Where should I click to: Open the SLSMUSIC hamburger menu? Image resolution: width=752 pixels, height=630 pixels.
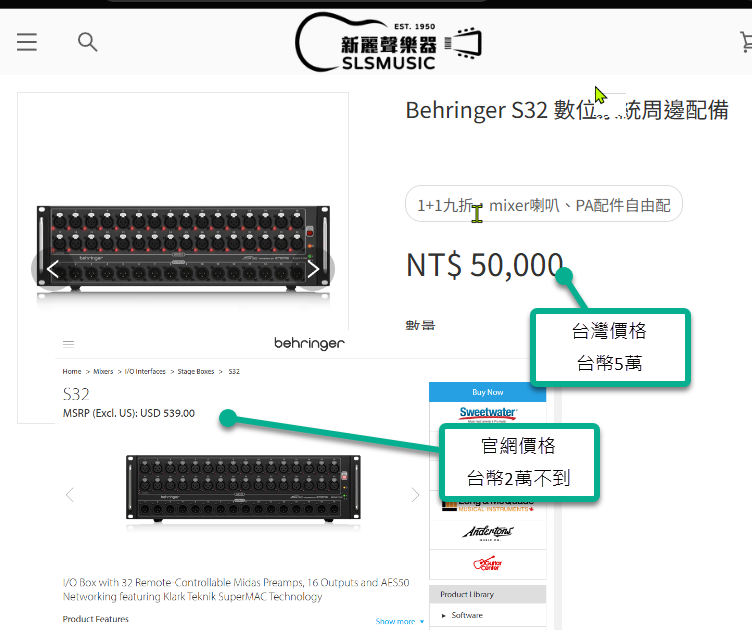27,42
